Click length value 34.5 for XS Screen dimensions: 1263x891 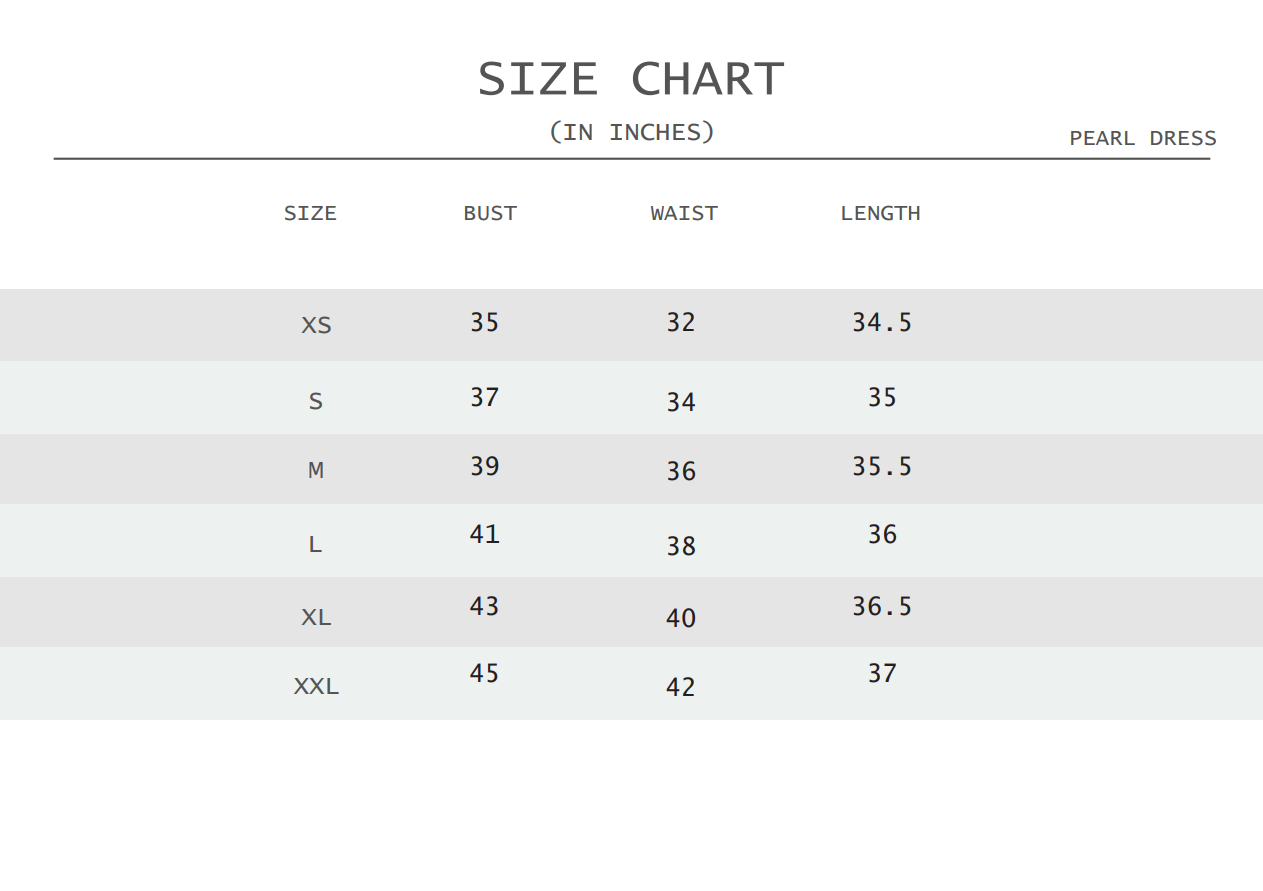click(x=882, y=322)
